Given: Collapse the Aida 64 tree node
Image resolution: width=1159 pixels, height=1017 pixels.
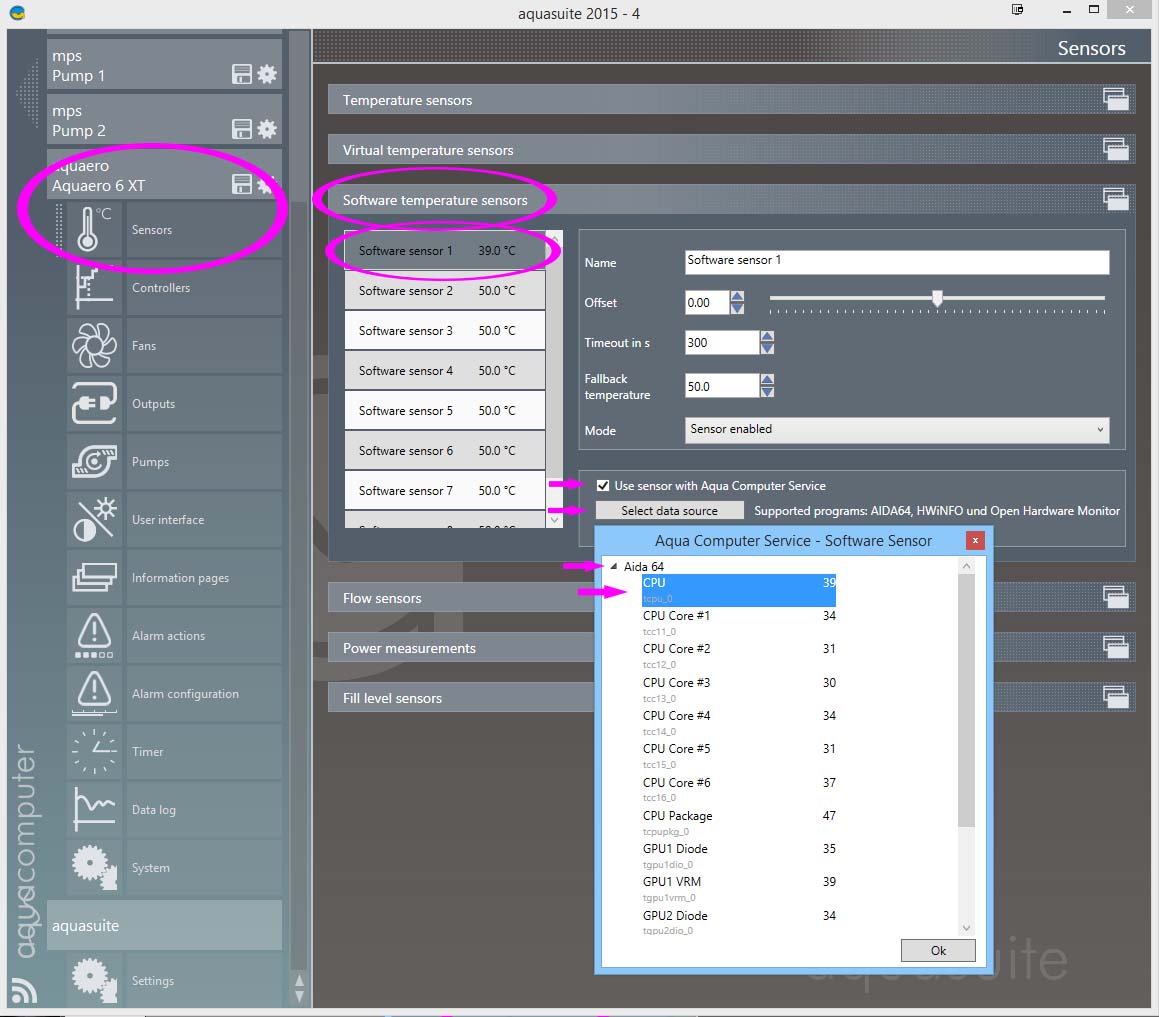Looking at the screenshot, I should 614,567.
